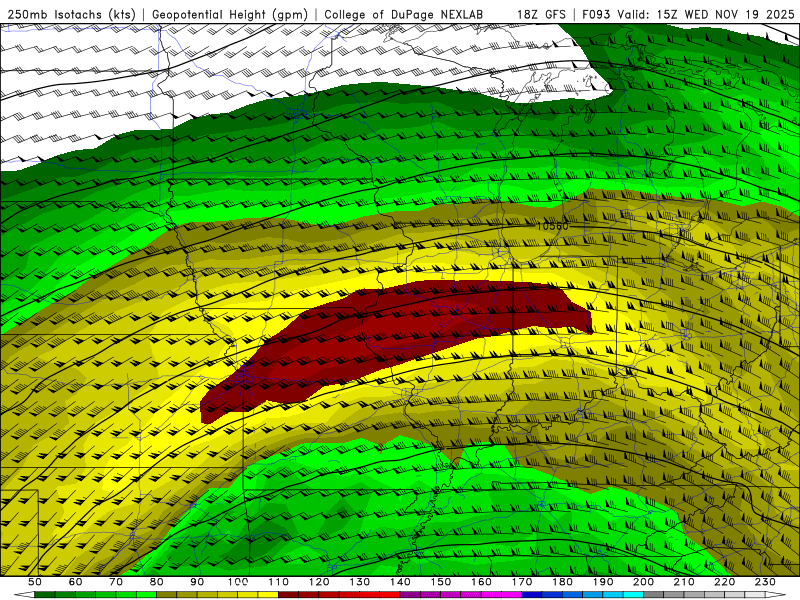Click the 60 label on the color scale
Image resolution: width=800 pixels, height=600 pixels.
[x=75, y=582]
